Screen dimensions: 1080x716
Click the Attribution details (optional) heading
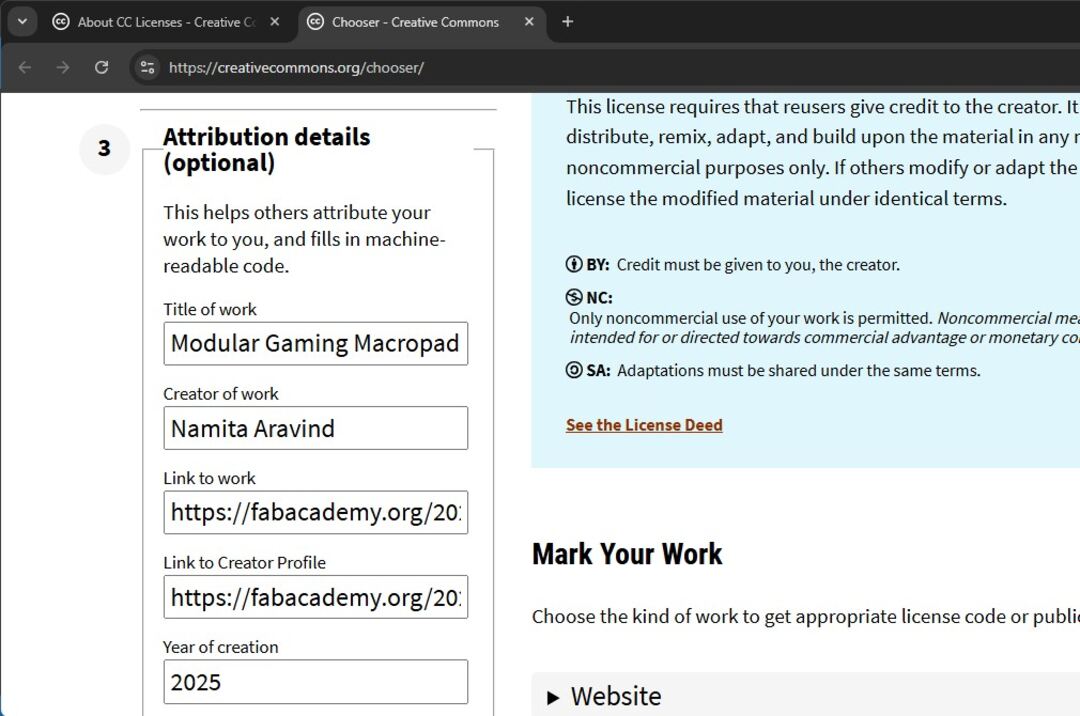pyautogui.click(x=267, y=149)
